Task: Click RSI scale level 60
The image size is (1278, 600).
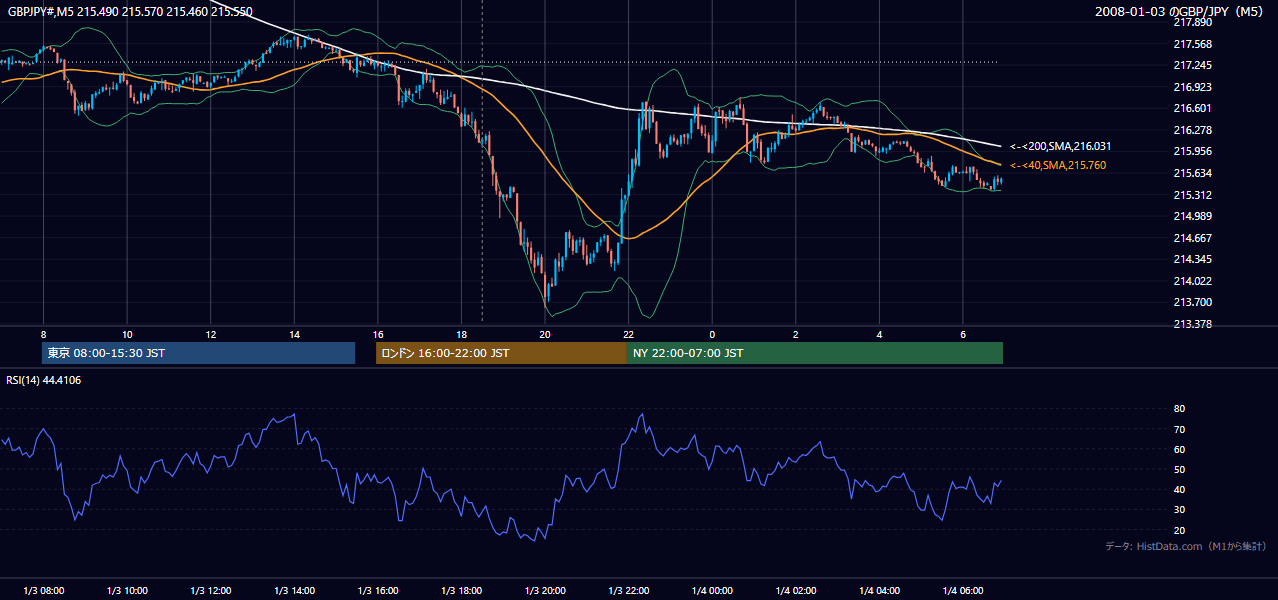Action: [x=1179, y=449]
